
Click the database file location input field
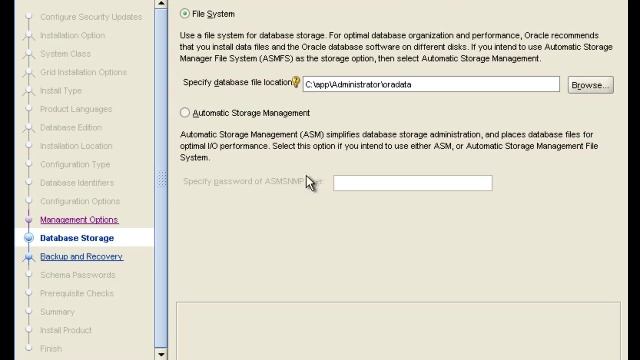(x=431, y=84)
